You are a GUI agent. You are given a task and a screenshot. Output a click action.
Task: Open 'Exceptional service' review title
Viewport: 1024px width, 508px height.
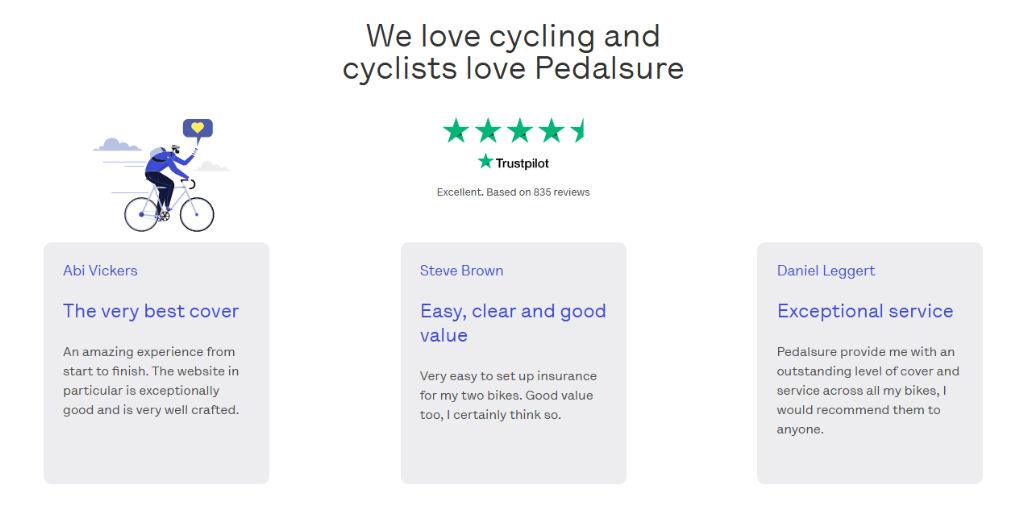coord(865,311)
